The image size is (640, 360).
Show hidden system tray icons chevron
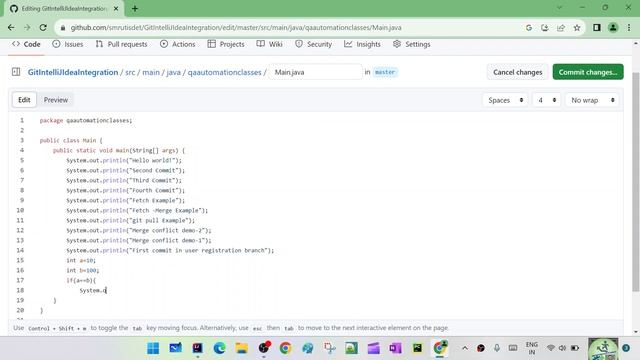coord(464,348)
